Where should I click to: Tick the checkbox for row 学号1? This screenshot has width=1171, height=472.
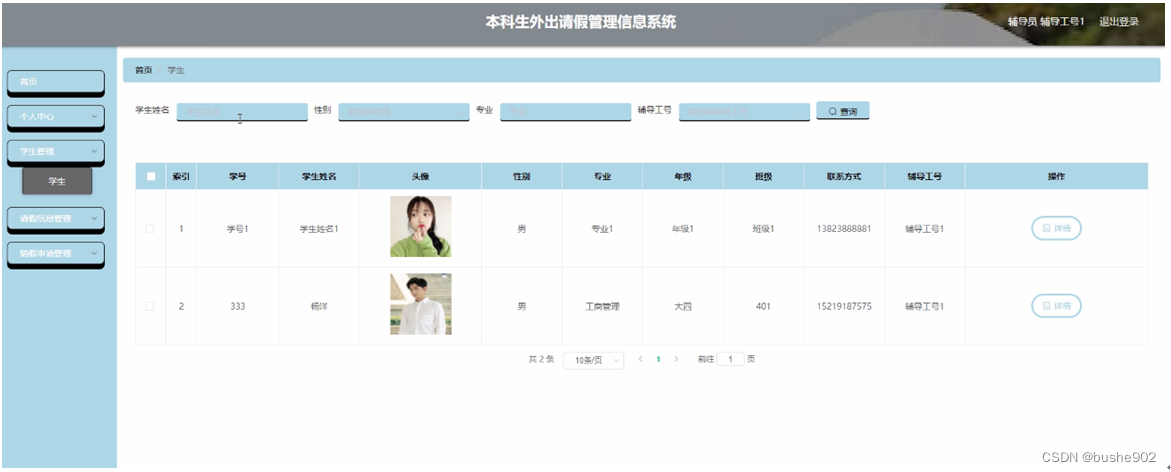click(150, 229)
